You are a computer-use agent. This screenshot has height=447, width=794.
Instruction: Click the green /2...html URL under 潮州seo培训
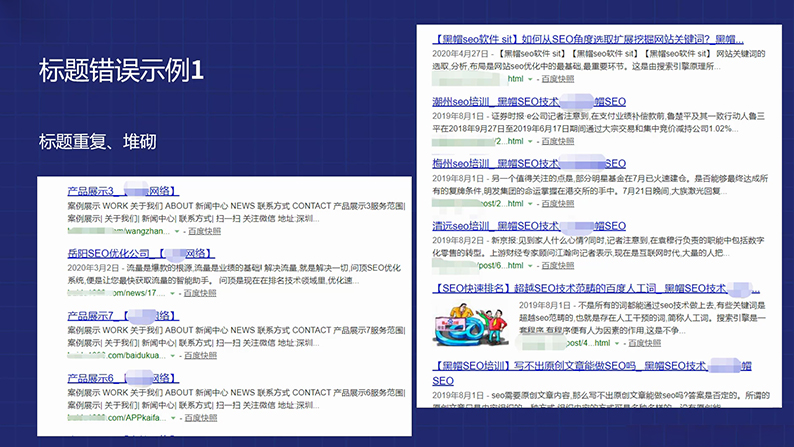coord(478,141)
